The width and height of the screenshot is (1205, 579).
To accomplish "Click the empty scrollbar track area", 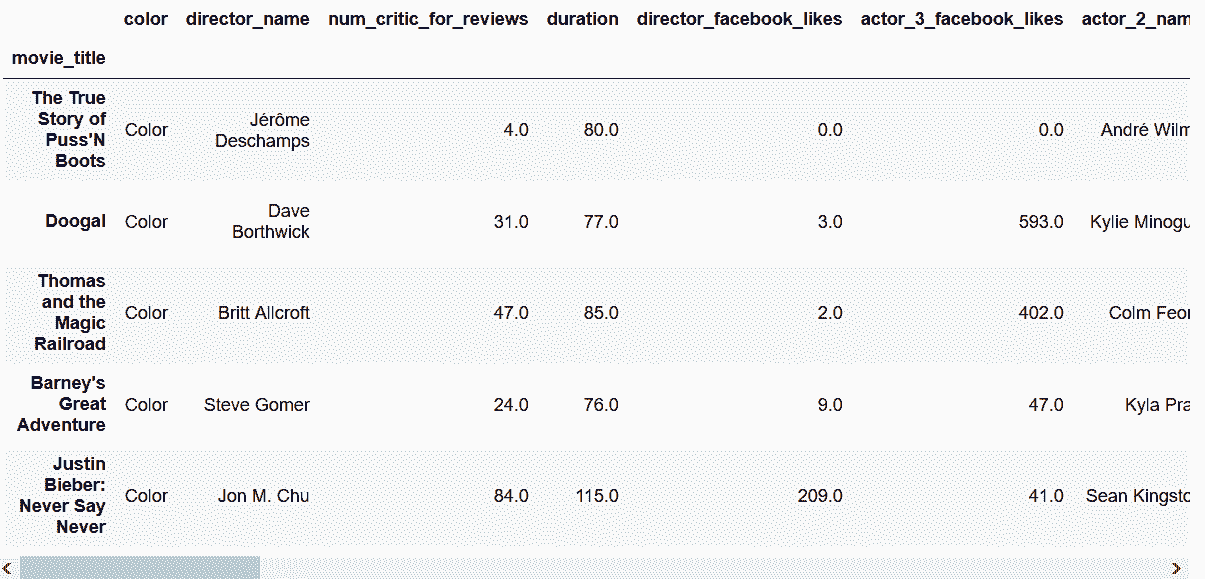I will (x=713, y=568).
